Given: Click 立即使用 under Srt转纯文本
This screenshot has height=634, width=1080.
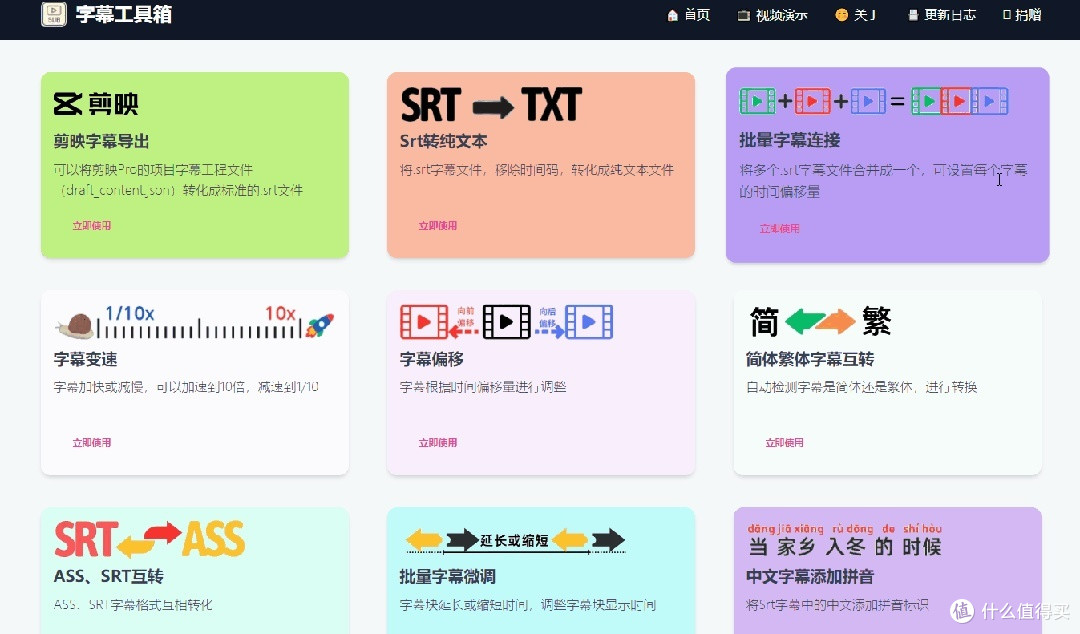Looking at the screenshot, I should point(437,225).
